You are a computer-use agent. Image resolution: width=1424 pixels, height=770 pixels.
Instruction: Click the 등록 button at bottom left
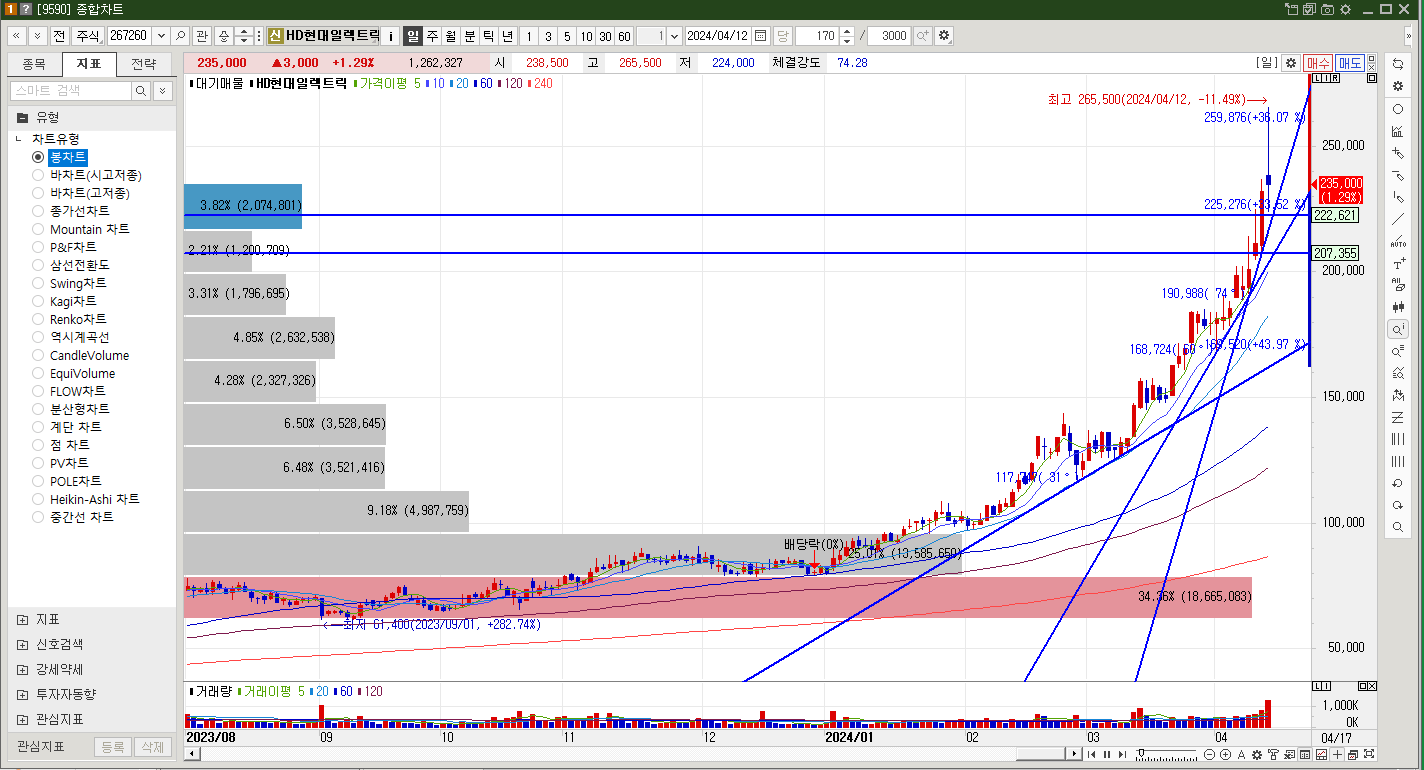(x=113, y=747)
